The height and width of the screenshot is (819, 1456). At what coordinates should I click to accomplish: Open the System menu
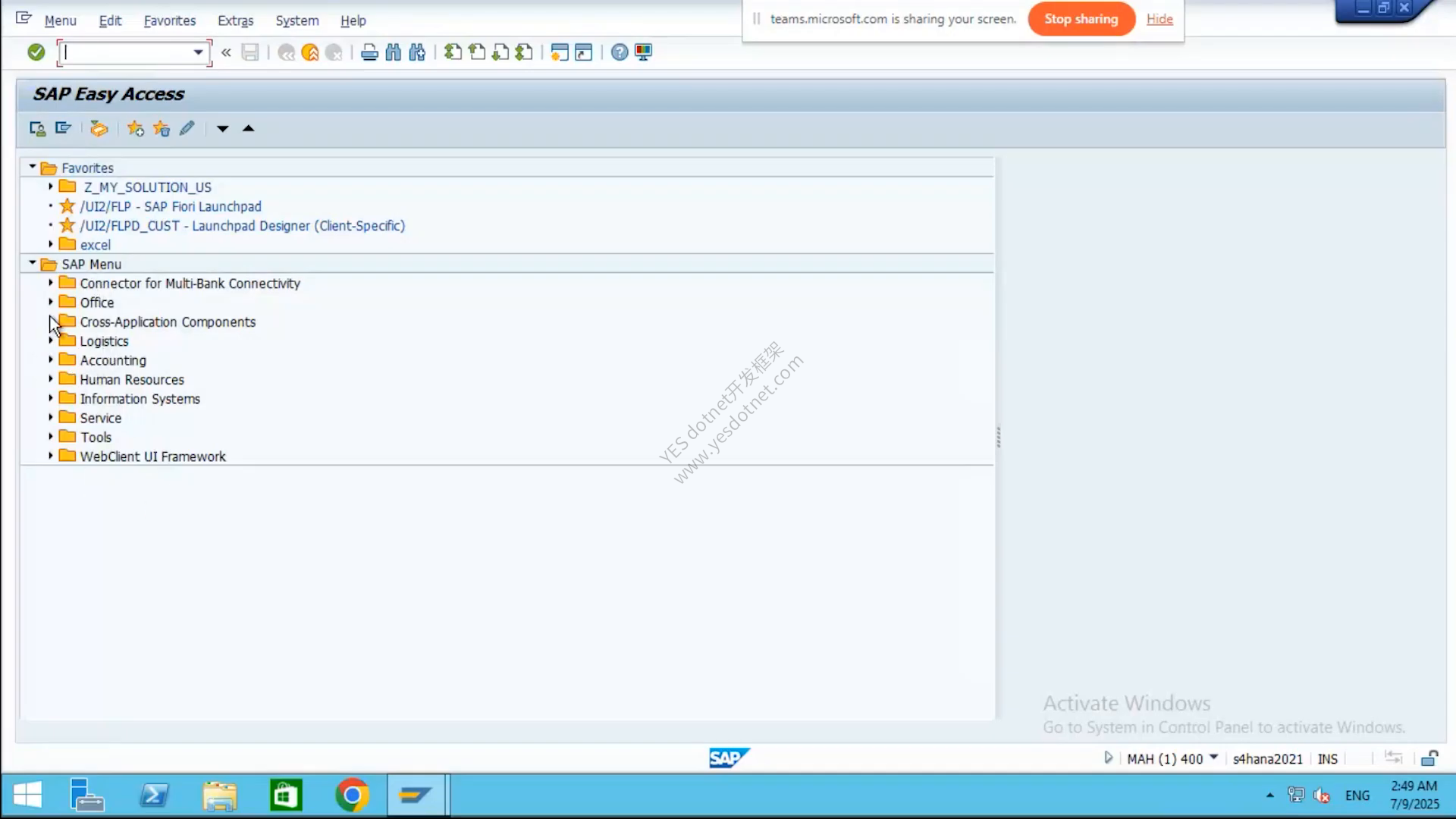(297, 20)
